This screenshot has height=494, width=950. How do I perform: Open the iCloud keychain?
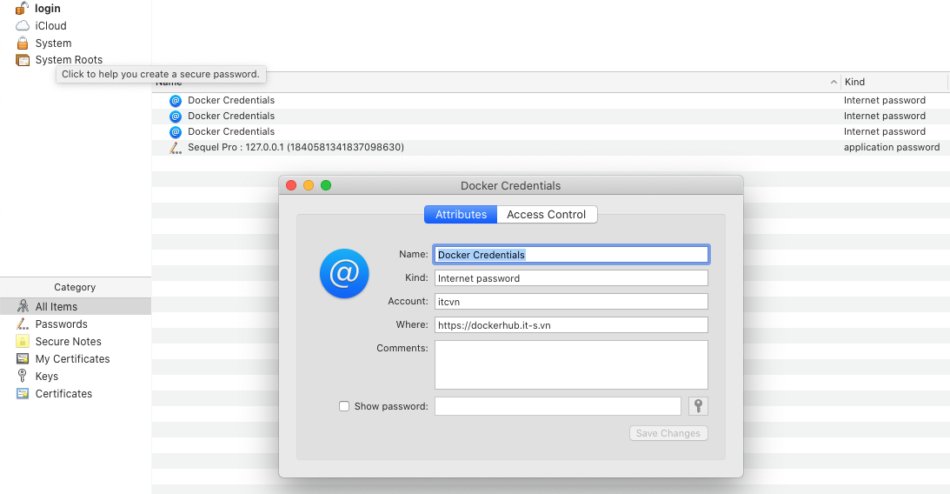click(50, 25)
